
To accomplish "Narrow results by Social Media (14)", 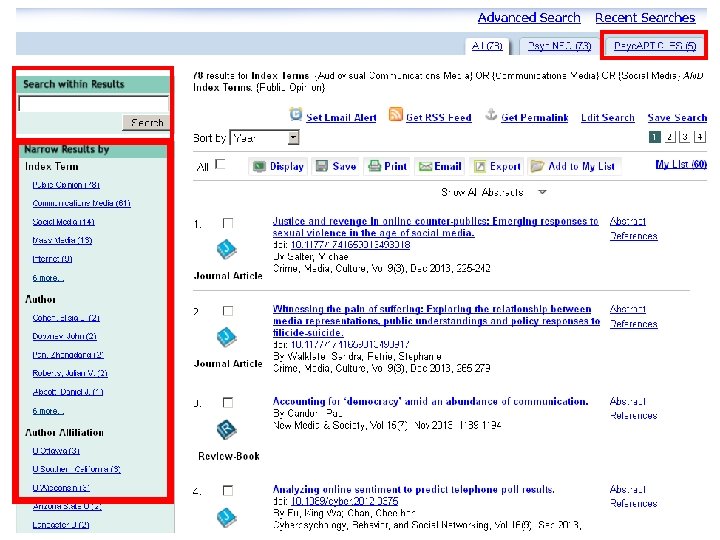I will pos(63,222).
